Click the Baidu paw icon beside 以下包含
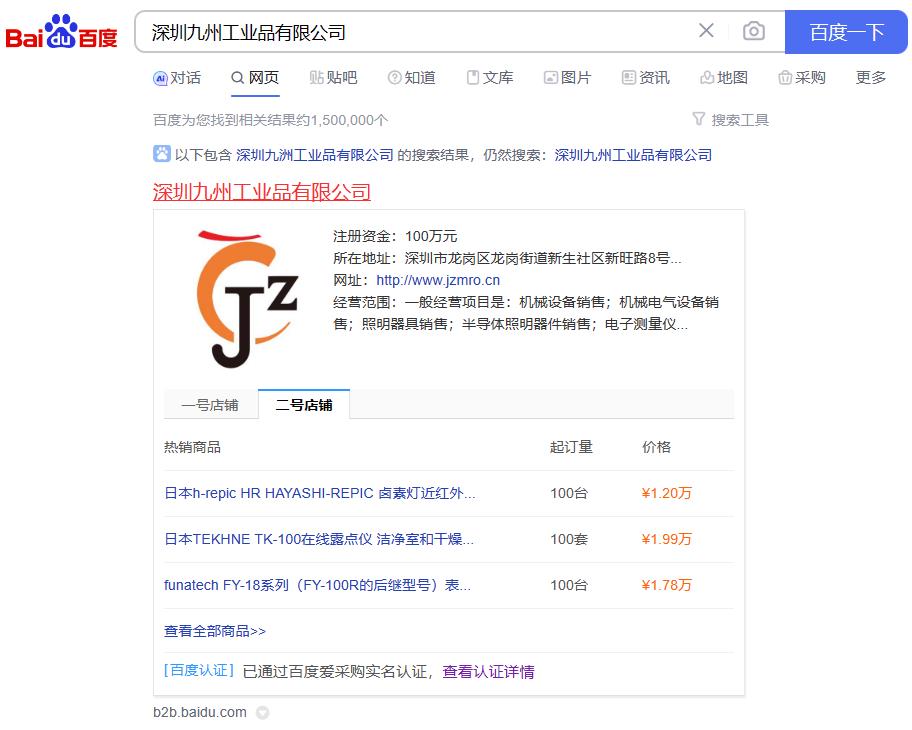Image resolution: width=912 pixels, height=730 pixels. 161,154
